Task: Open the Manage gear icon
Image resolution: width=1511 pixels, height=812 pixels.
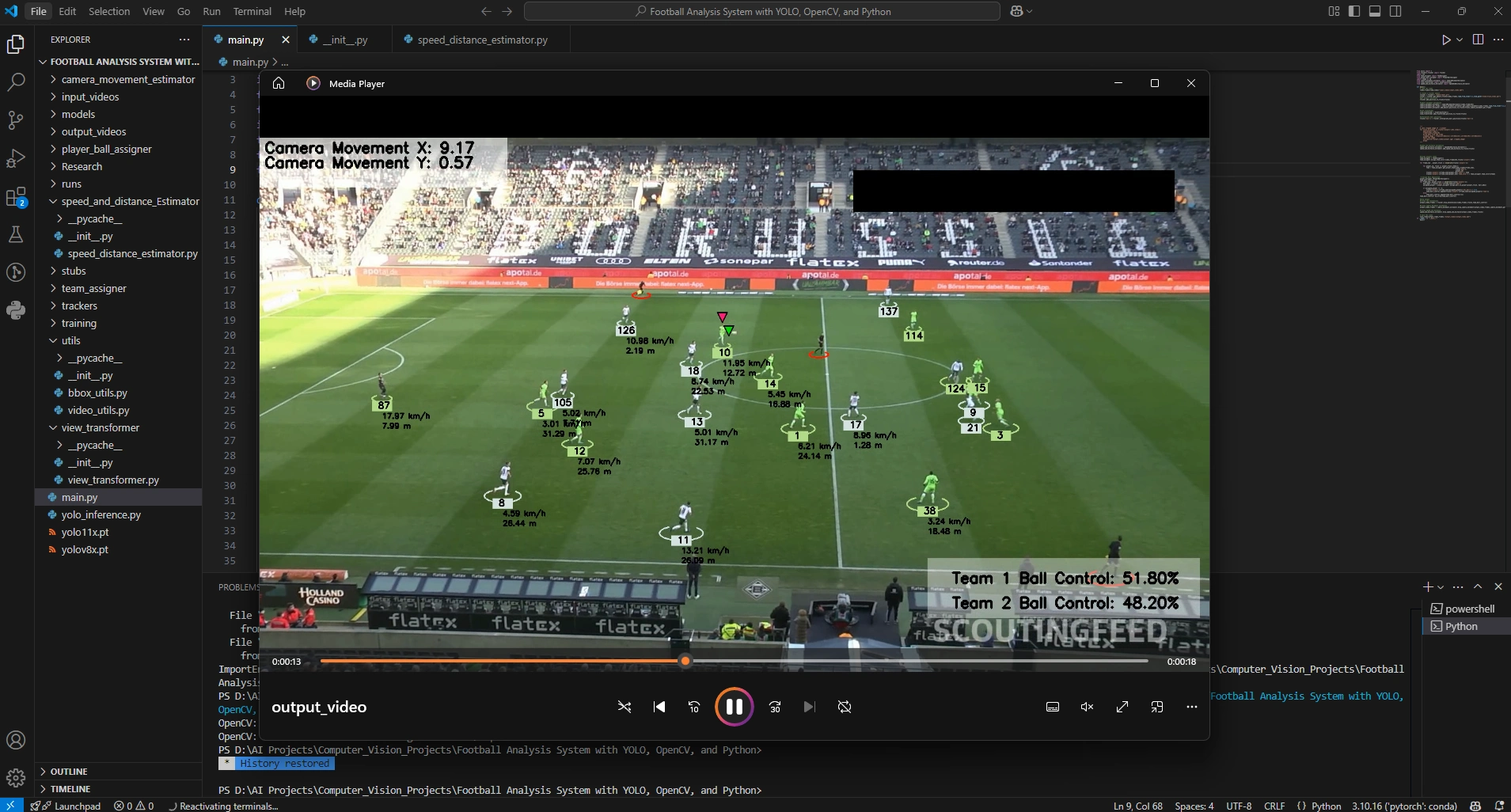Action: point(16,779)
